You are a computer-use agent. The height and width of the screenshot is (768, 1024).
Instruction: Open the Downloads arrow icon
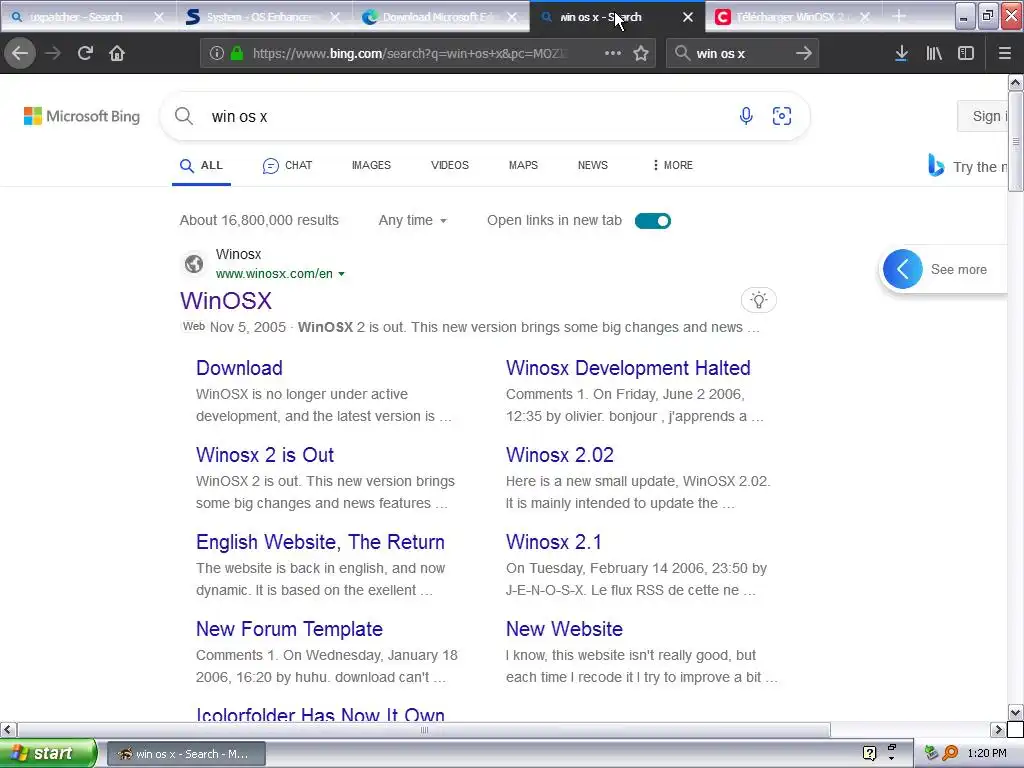coord(901,53)
